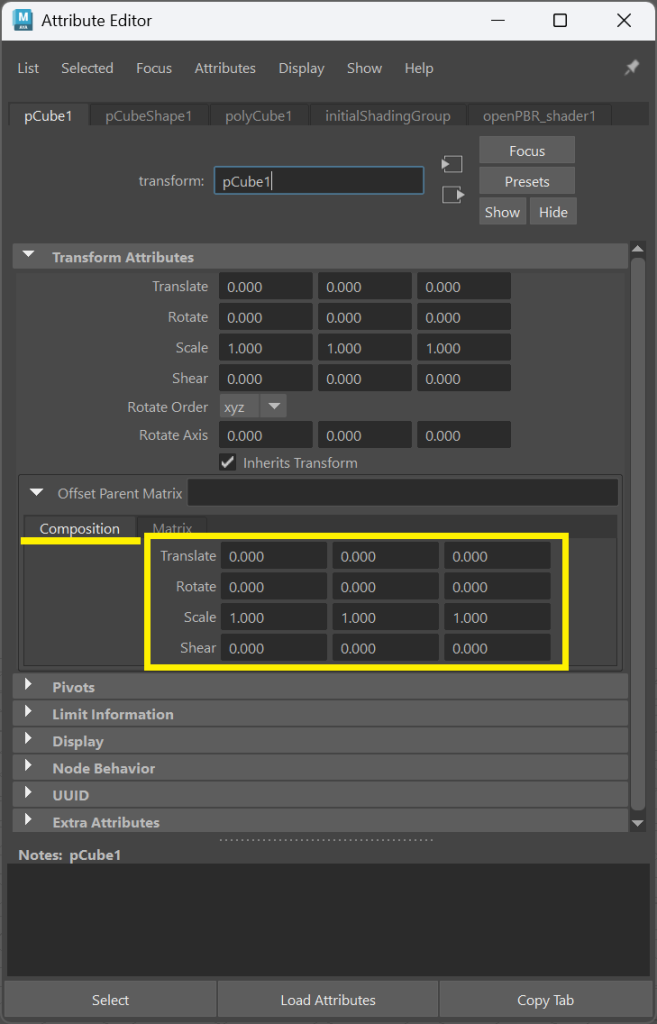Open the Attributes menu
The height and width of the screenshot is (1024, 657).
click(x=225, y=68)
